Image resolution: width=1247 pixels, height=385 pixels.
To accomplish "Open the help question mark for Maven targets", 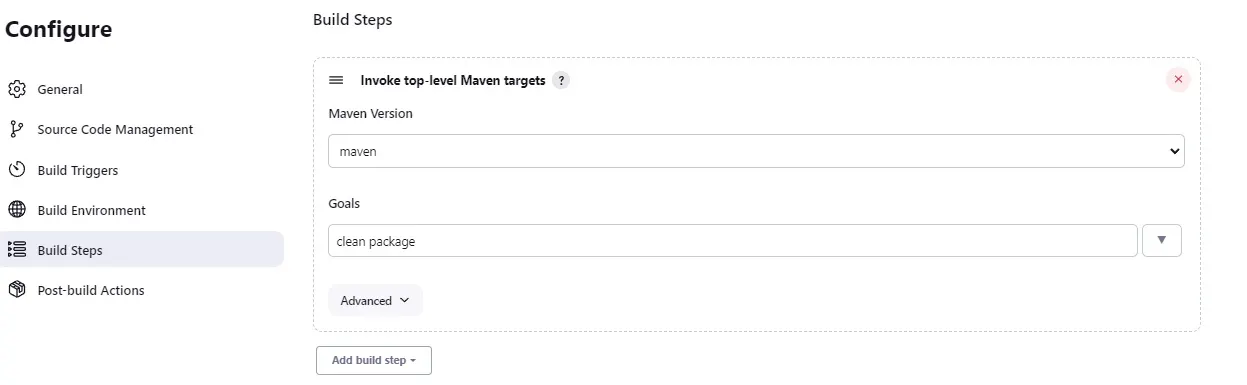I will (x=561, y=80).
